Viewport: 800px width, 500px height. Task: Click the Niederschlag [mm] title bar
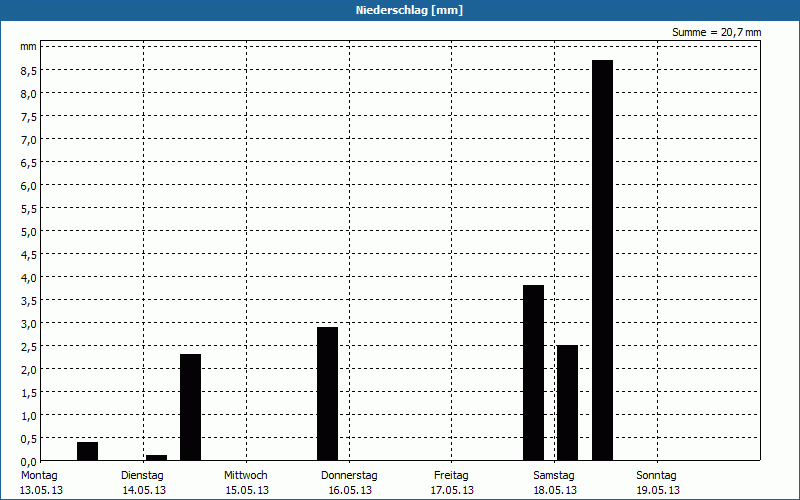pos(400,10)
